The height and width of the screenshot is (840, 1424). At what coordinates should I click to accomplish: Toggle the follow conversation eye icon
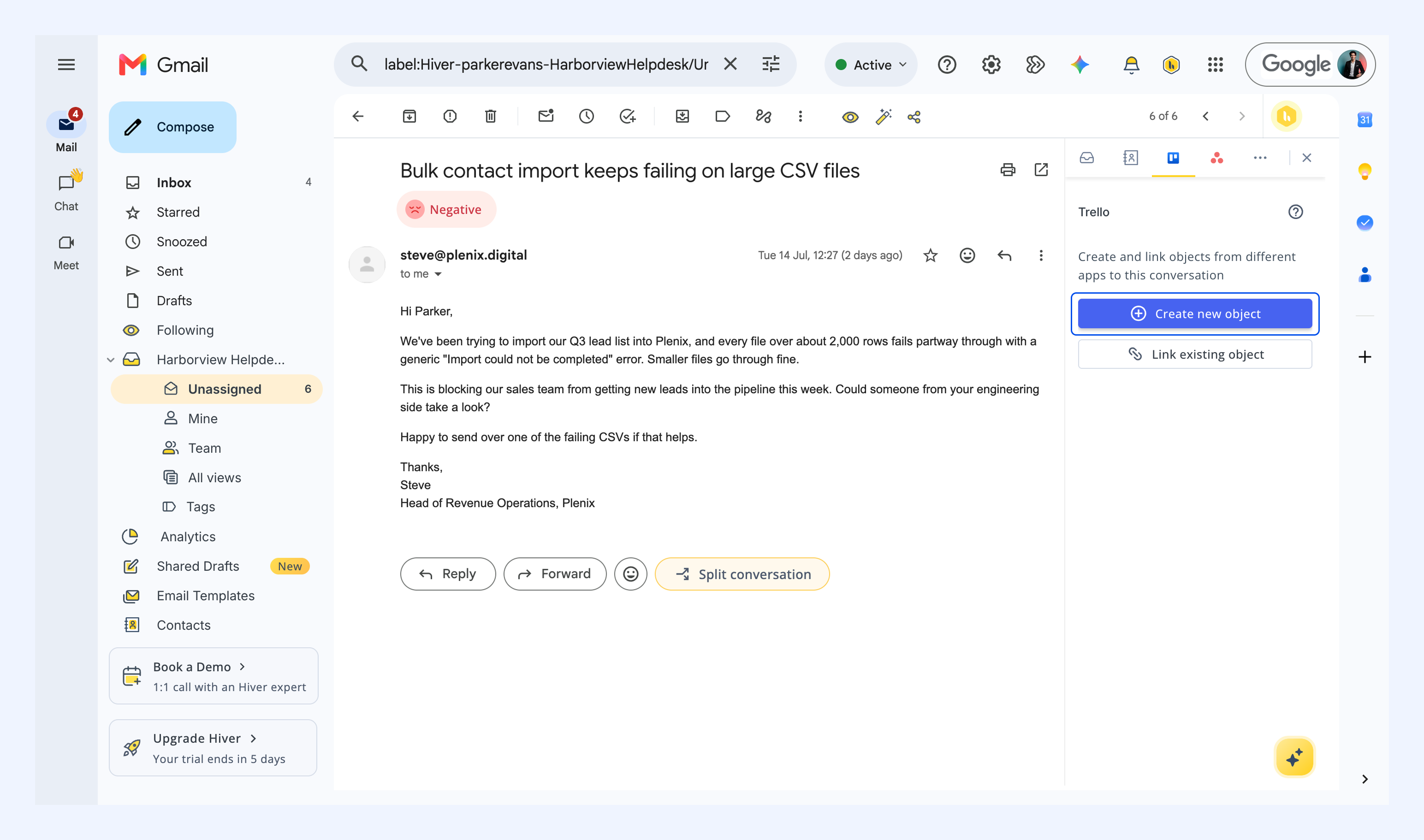click(x=850, y=117)
